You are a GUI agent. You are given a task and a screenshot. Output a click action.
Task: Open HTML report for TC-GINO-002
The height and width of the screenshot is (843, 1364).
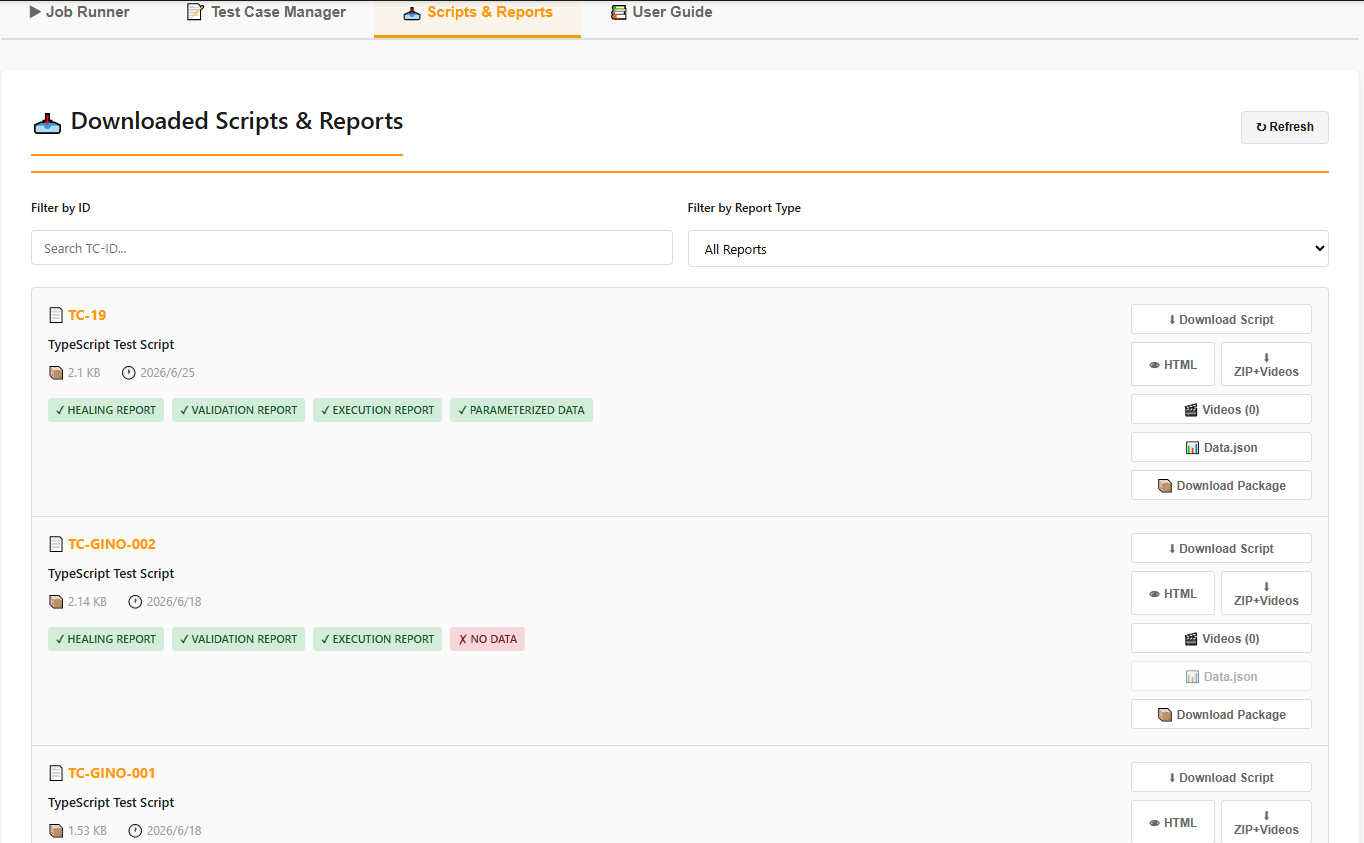(x=1173, y=594)
